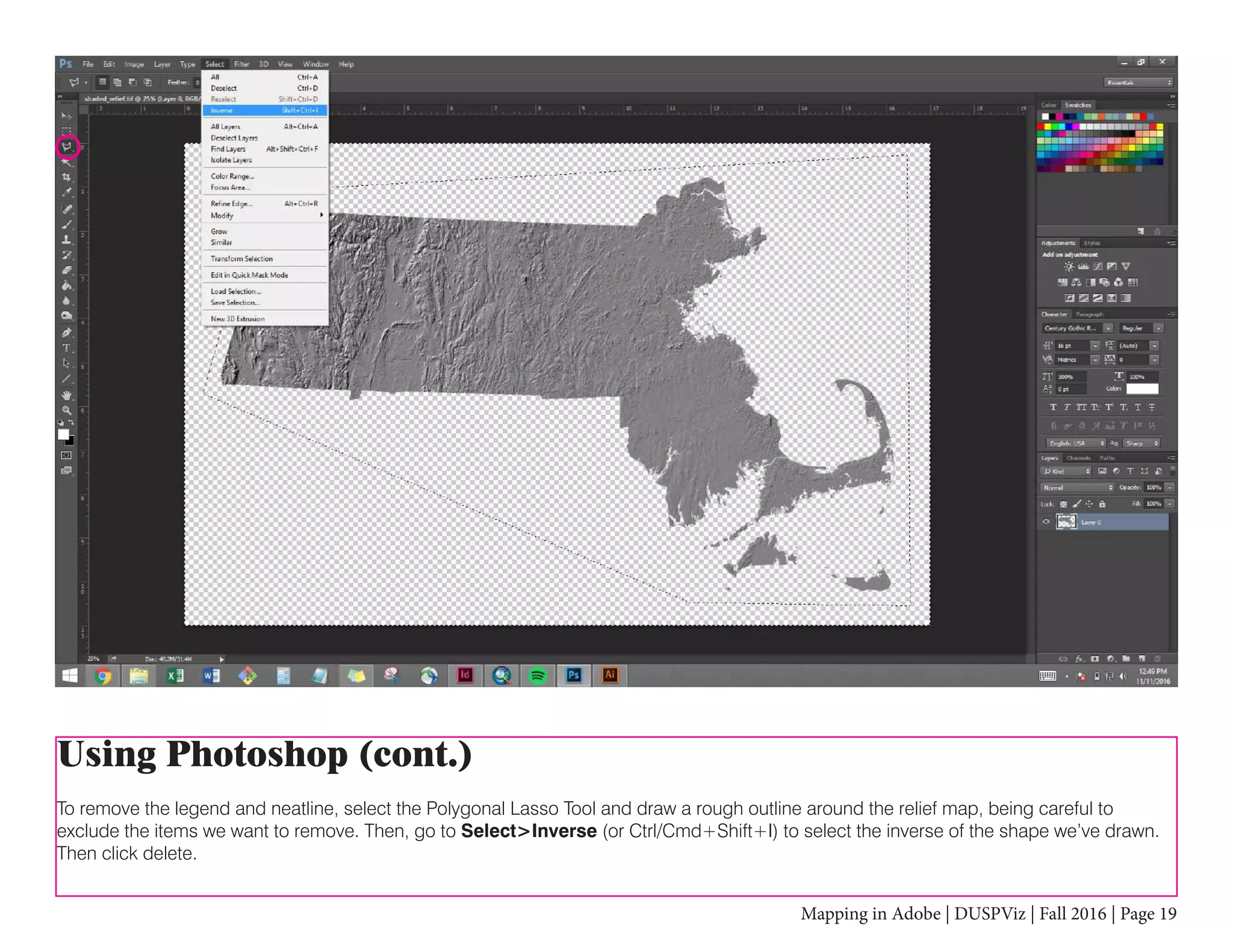Click the Color Balance adjustment icon
This screenshot has height=952, width=1233.
pyautogui.click(x=1076, y=282)
